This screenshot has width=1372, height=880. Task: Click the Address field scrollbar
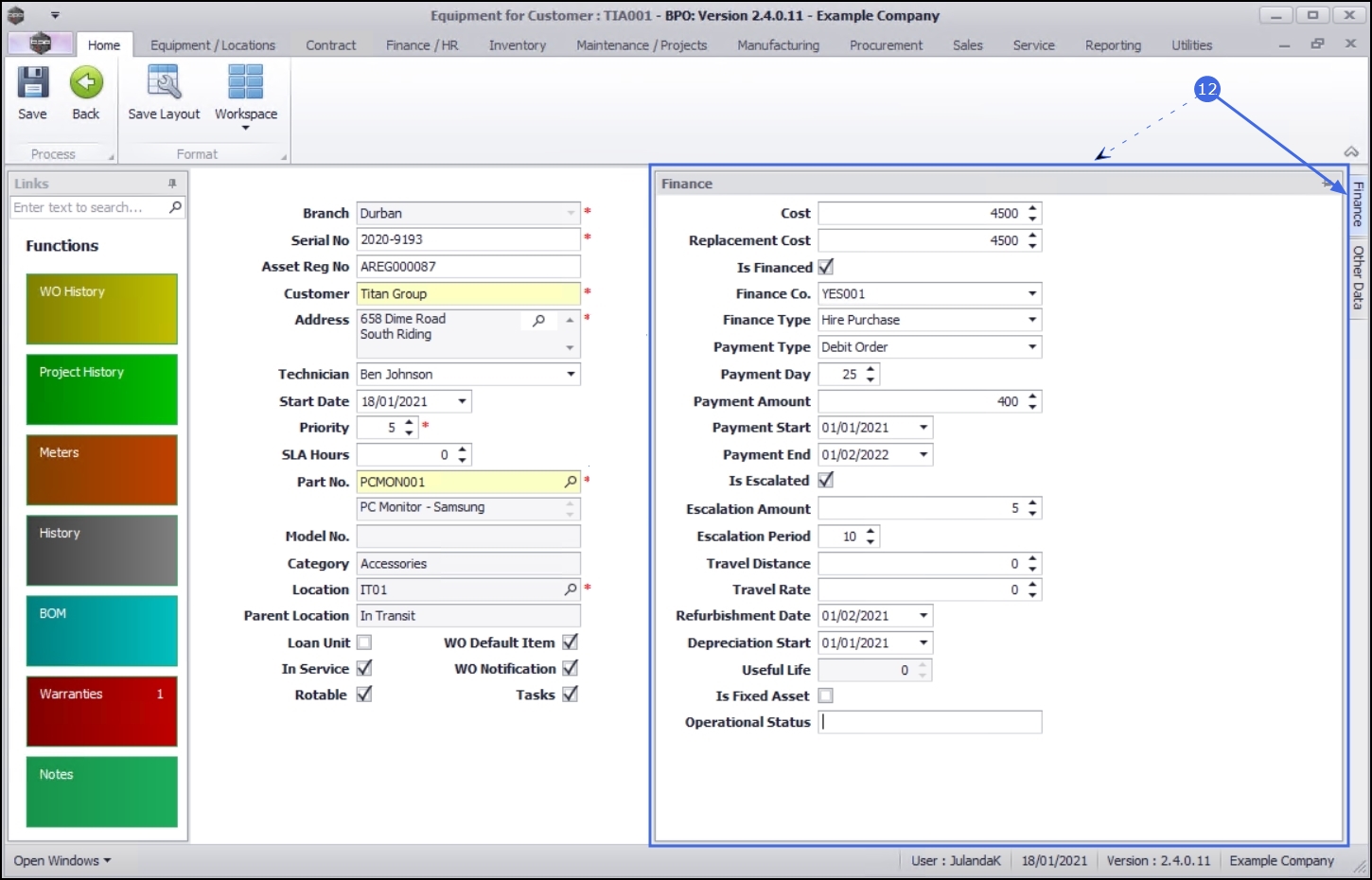[x=570, y=334]
